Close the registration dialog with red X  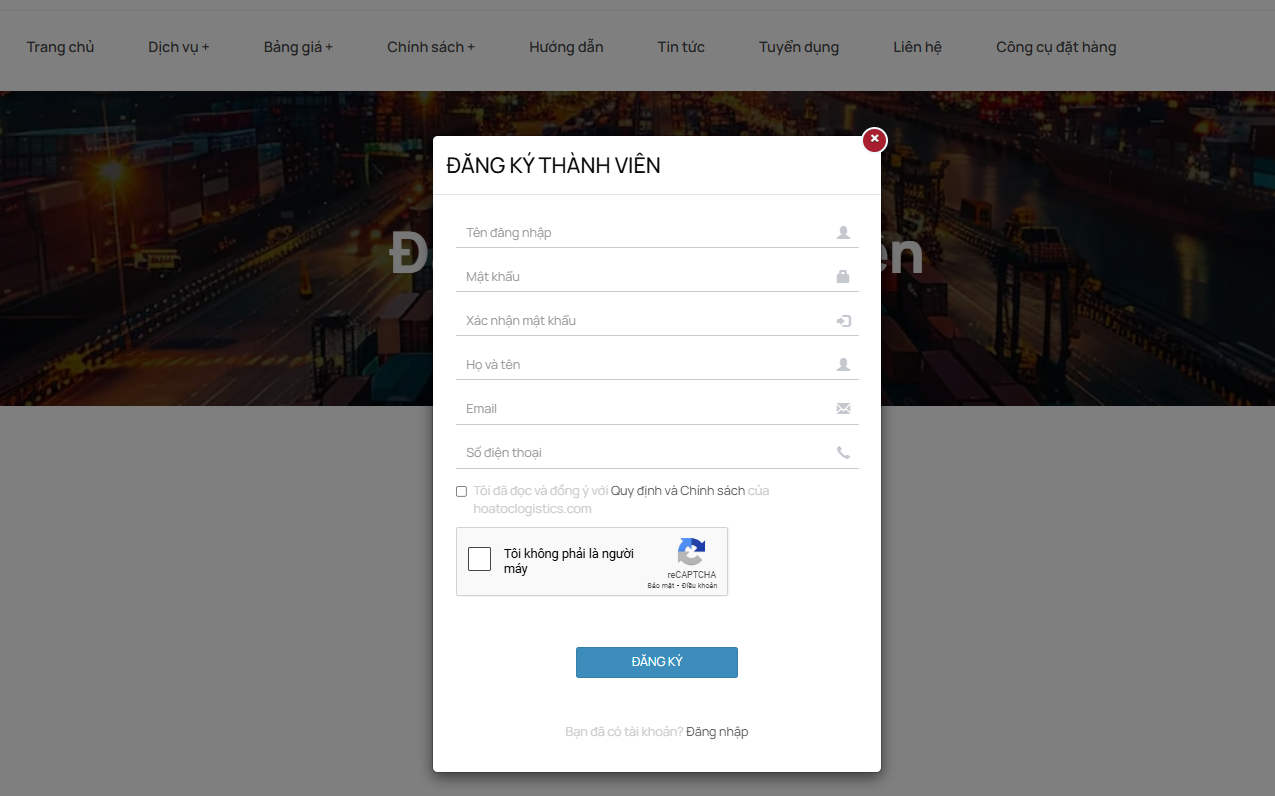pos(874,140)
